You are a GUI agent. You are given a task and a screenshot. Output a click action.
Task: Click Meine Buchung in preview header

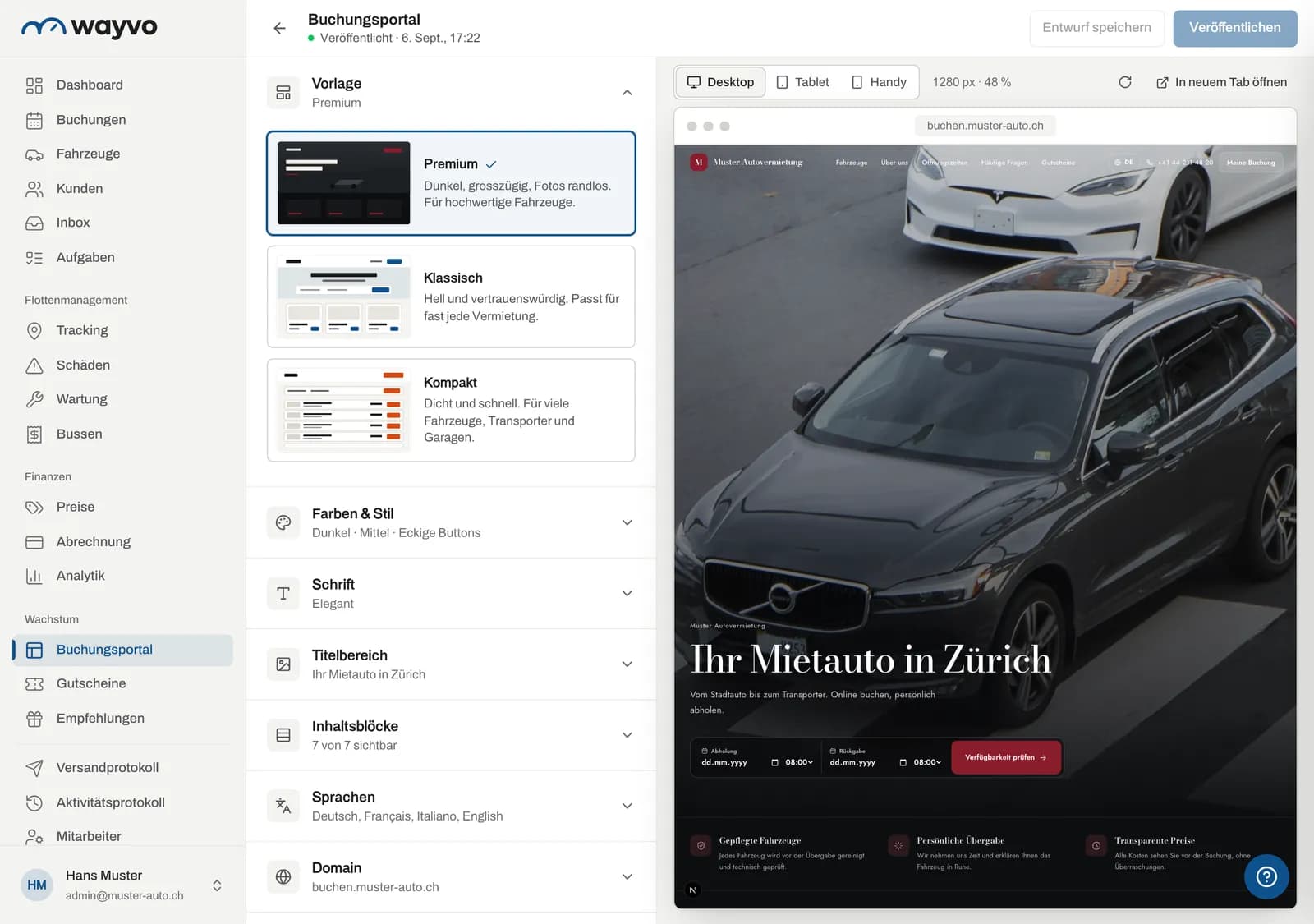click(x=1251, y=163)
